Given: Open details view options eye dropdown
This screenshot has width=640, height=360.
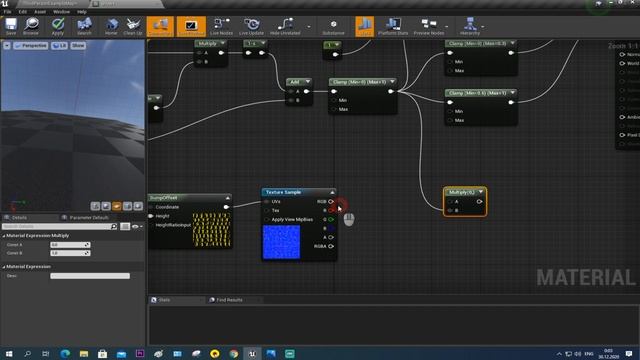Looking at the screenshot, I should (137, 226).
